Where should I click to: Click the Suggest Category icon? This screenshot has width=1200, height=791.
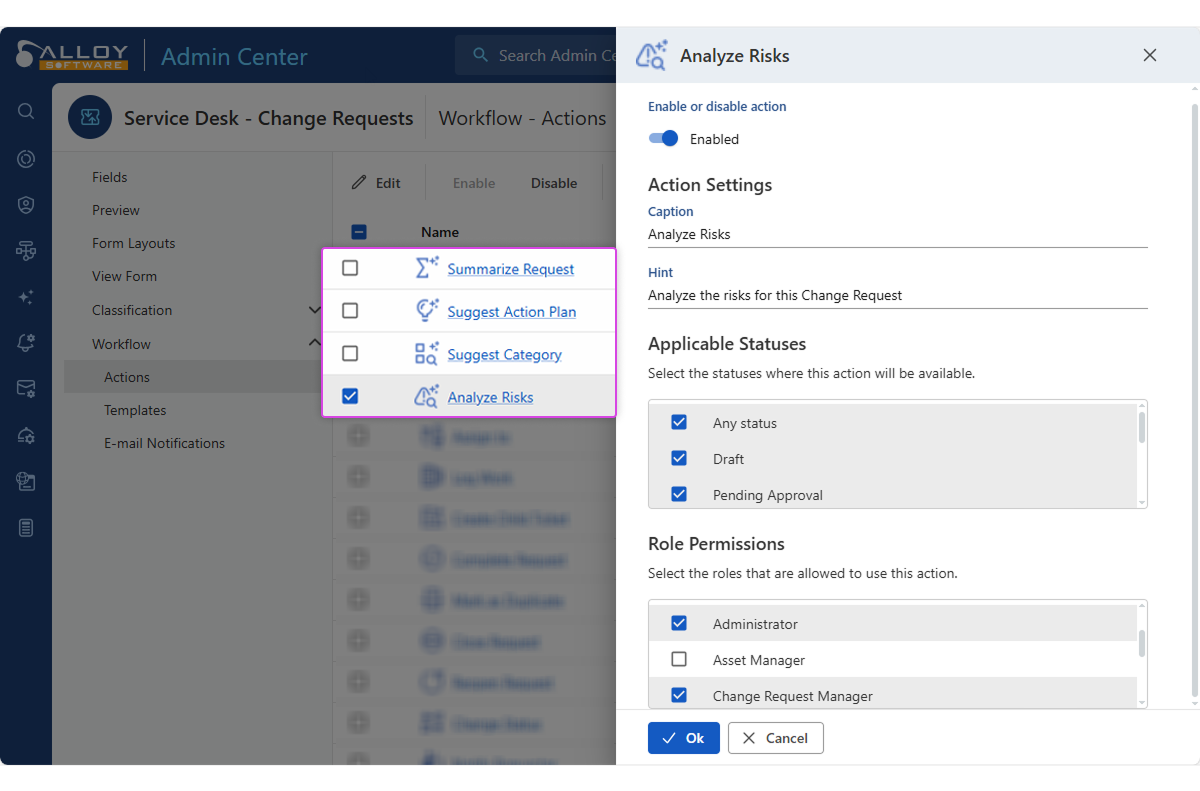tap(427, 354)
